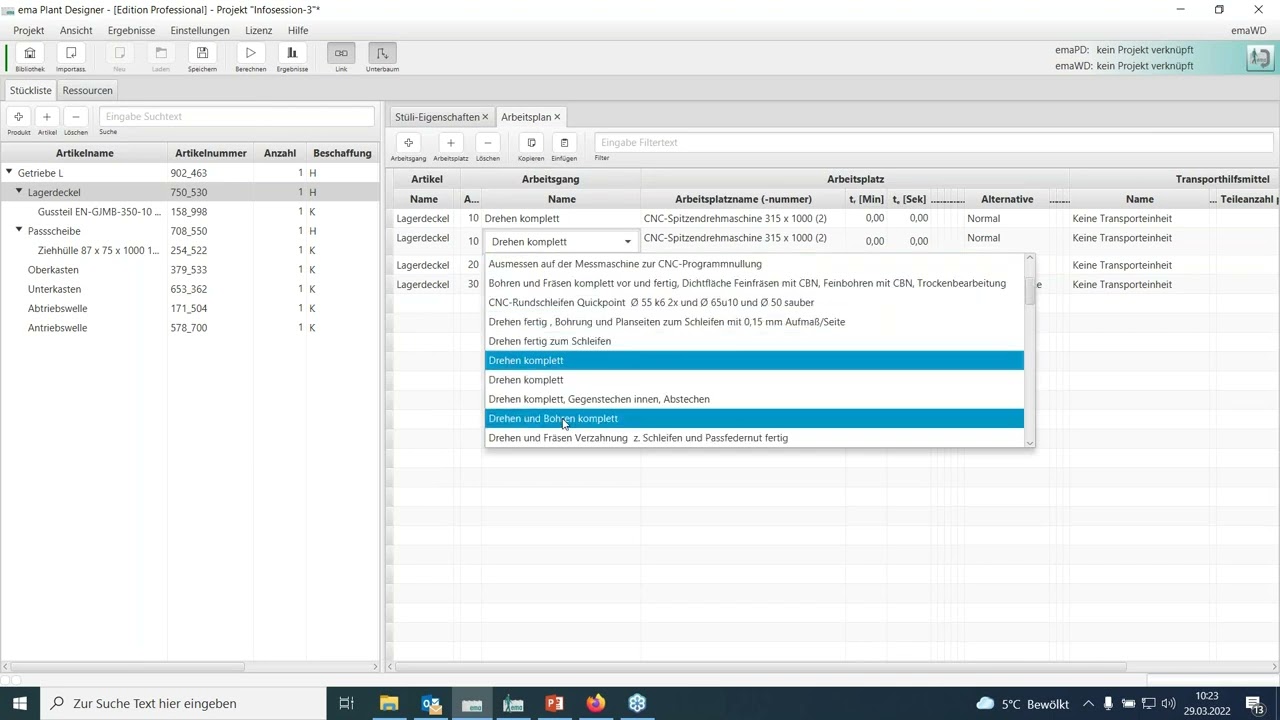Click the Arbeitsplatzname (-nummer) column header
The image size is (1280, 720).
[743, 199]
